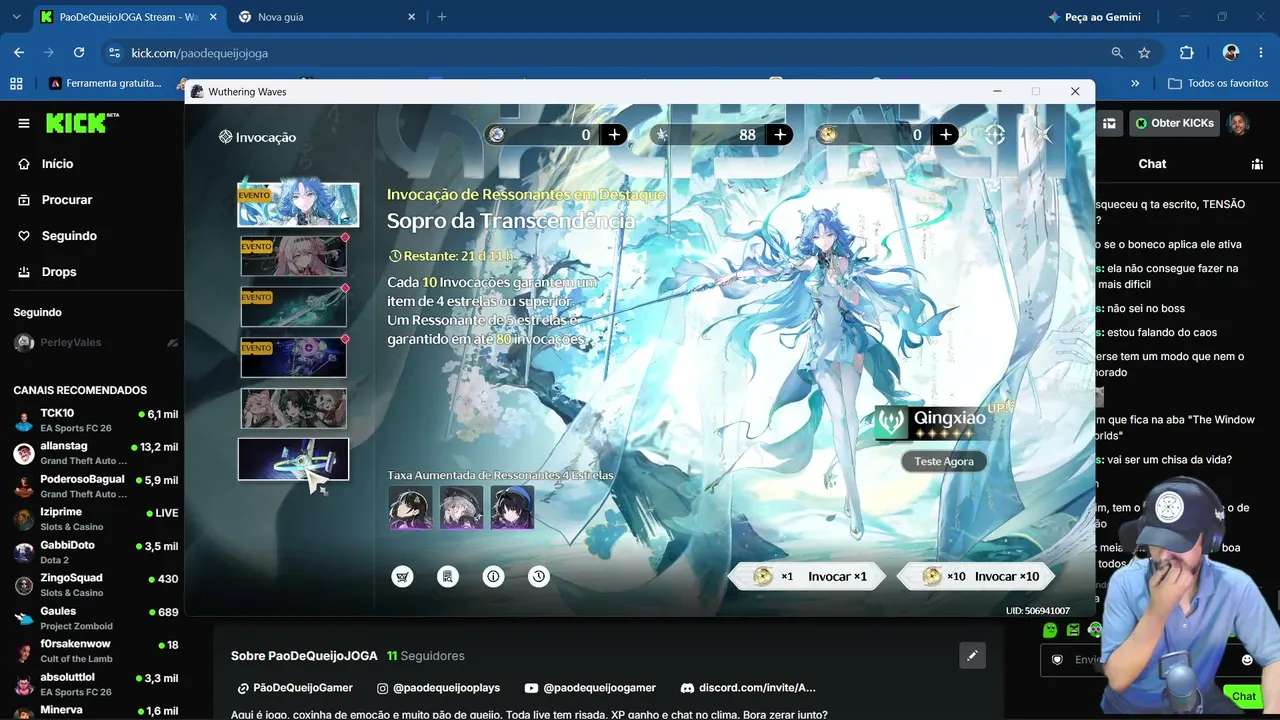The width and height of the screenshot is (1280, 720).
Task: Insert the first green ghost emote
Action: pyautogui.click(x=1050, y=630)
